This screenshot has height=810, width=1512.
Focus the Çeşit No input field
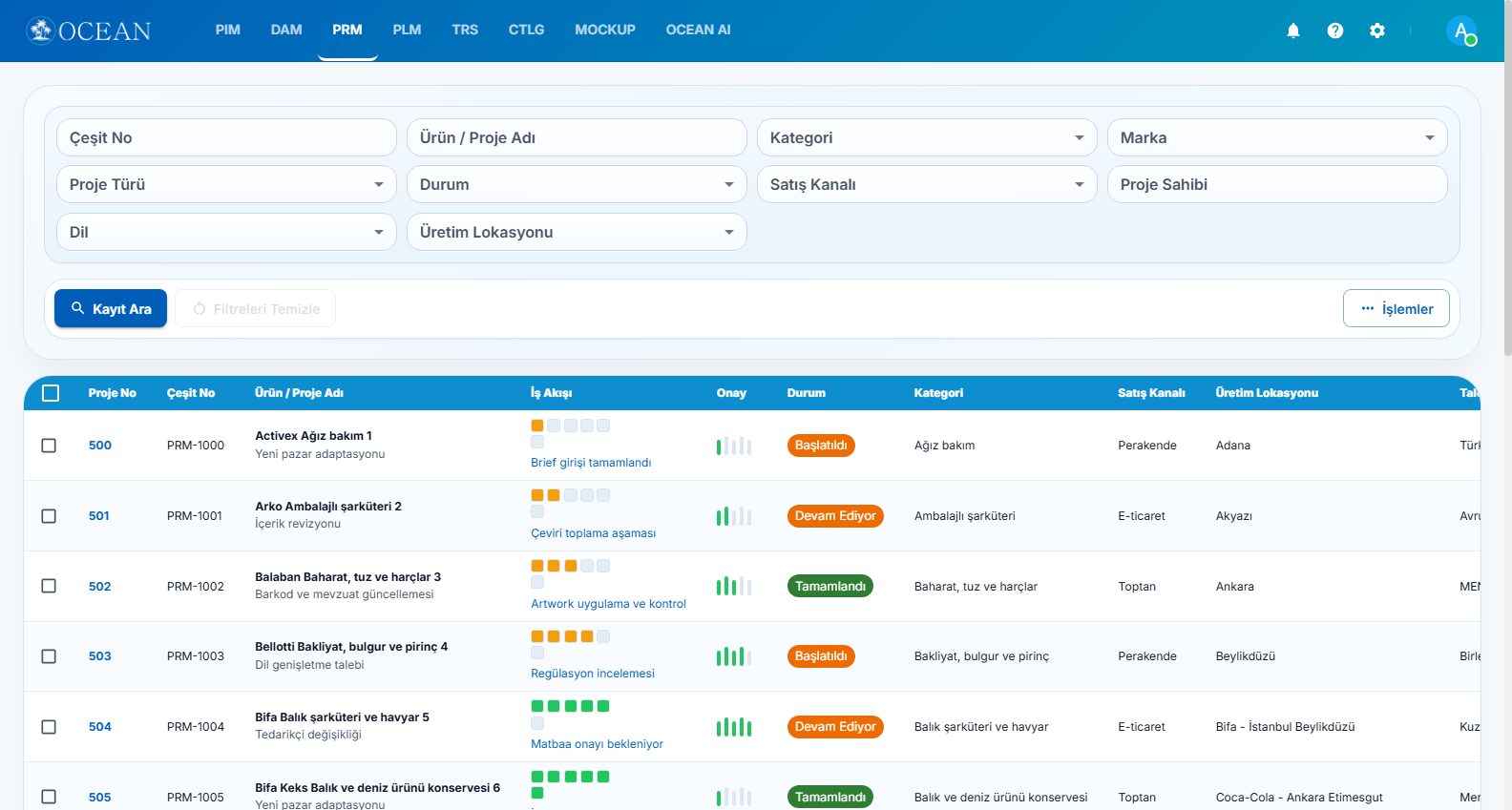[226, 137]
